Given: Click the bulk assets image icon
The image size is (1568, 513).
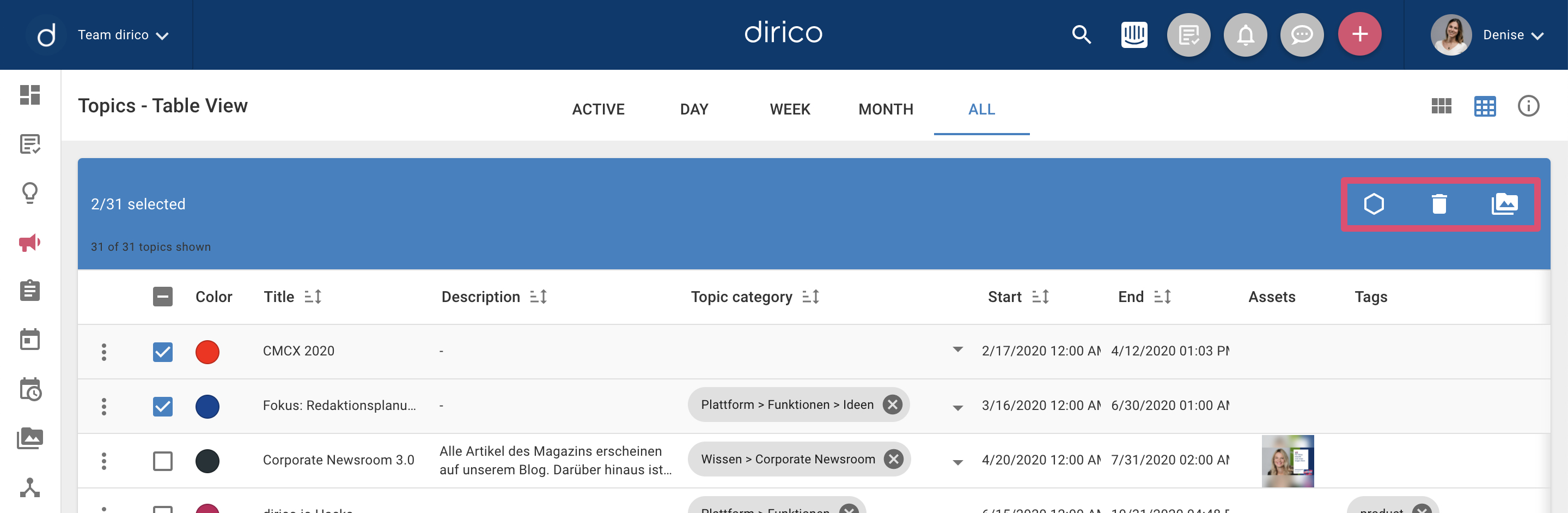Looking at the screenshot, I should point(1504,203).
